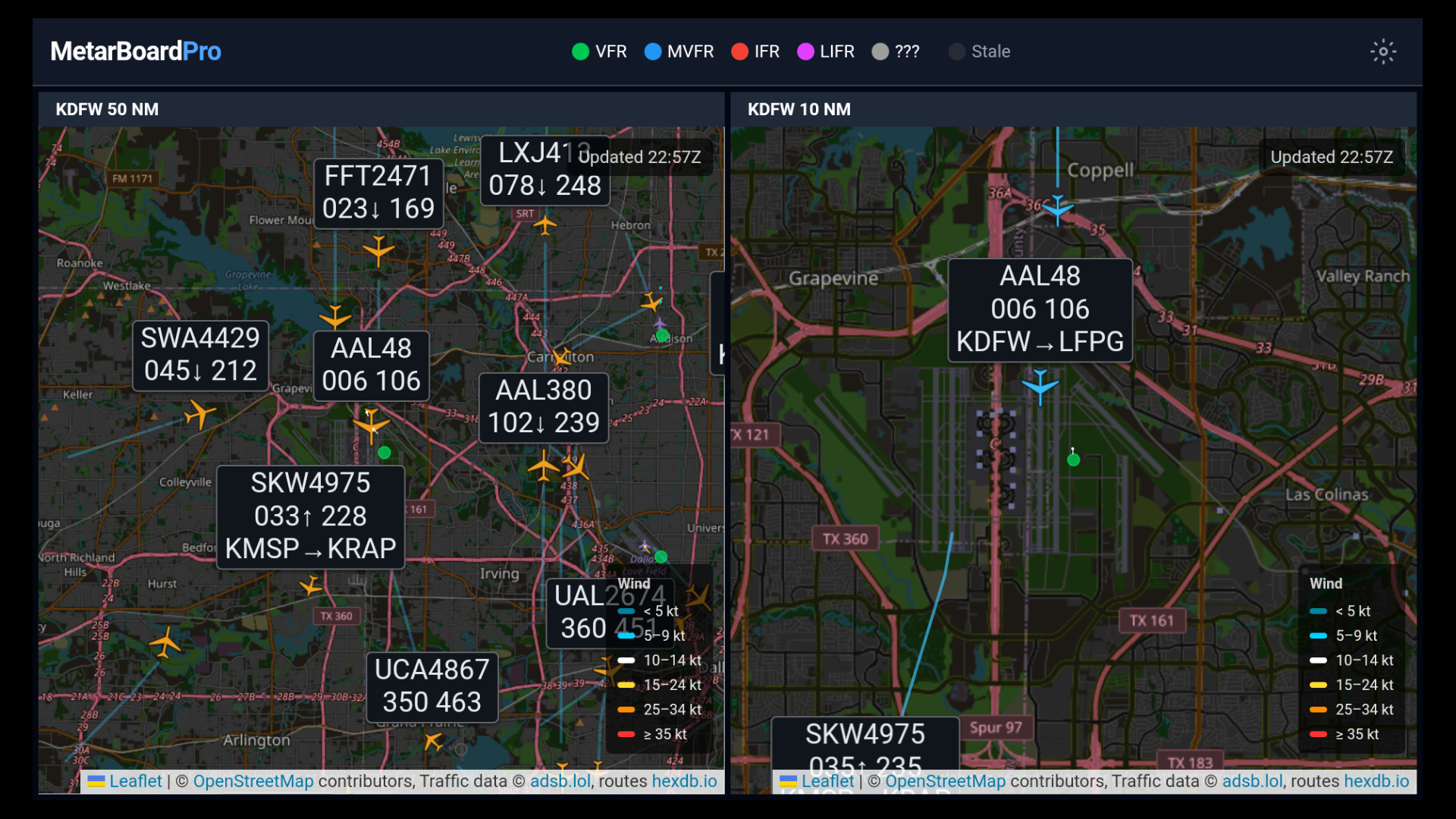Click the LXJ413 flight label
Viewport: 1456px width, 819px height.
(x=544, y=170)
